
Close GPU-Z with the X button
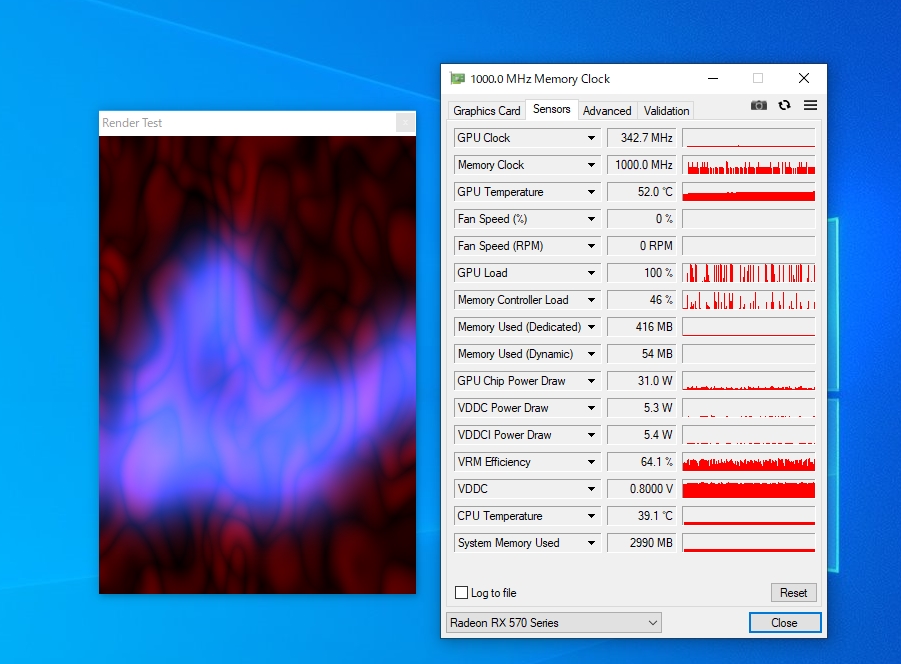[x=804, y=78]
